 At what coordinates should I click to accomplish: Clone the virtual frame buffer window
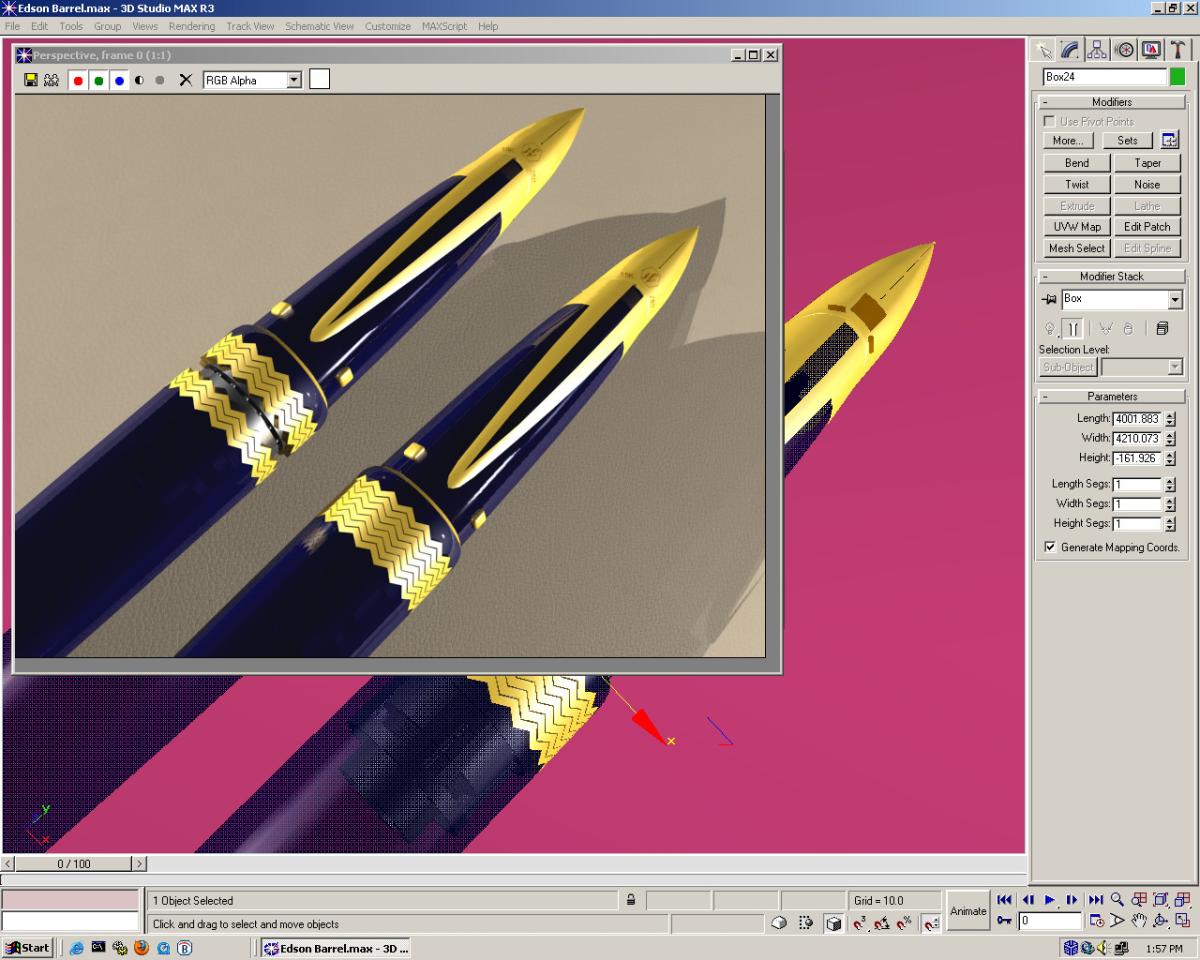click(x=51, y=80)
